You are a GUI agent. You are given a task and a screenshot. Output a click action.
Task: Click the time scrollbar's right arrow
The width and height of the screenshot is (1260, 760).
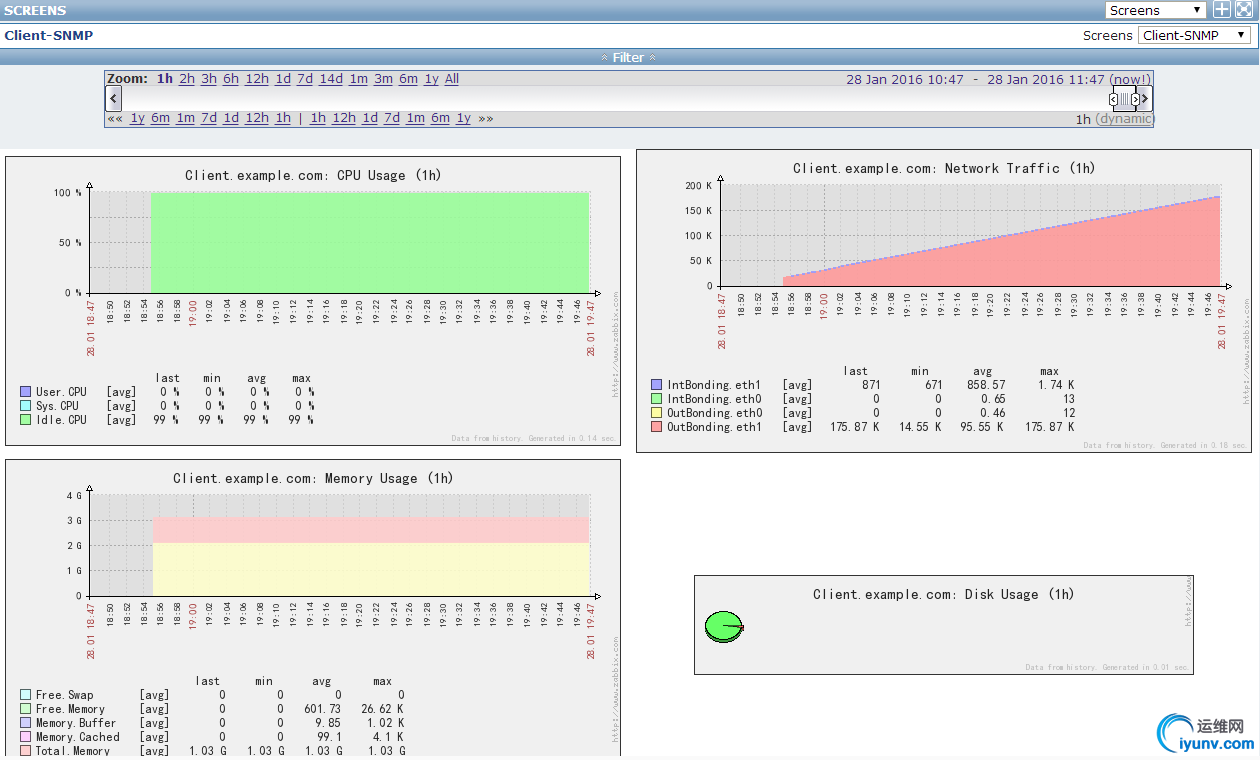coord(1146,98)
